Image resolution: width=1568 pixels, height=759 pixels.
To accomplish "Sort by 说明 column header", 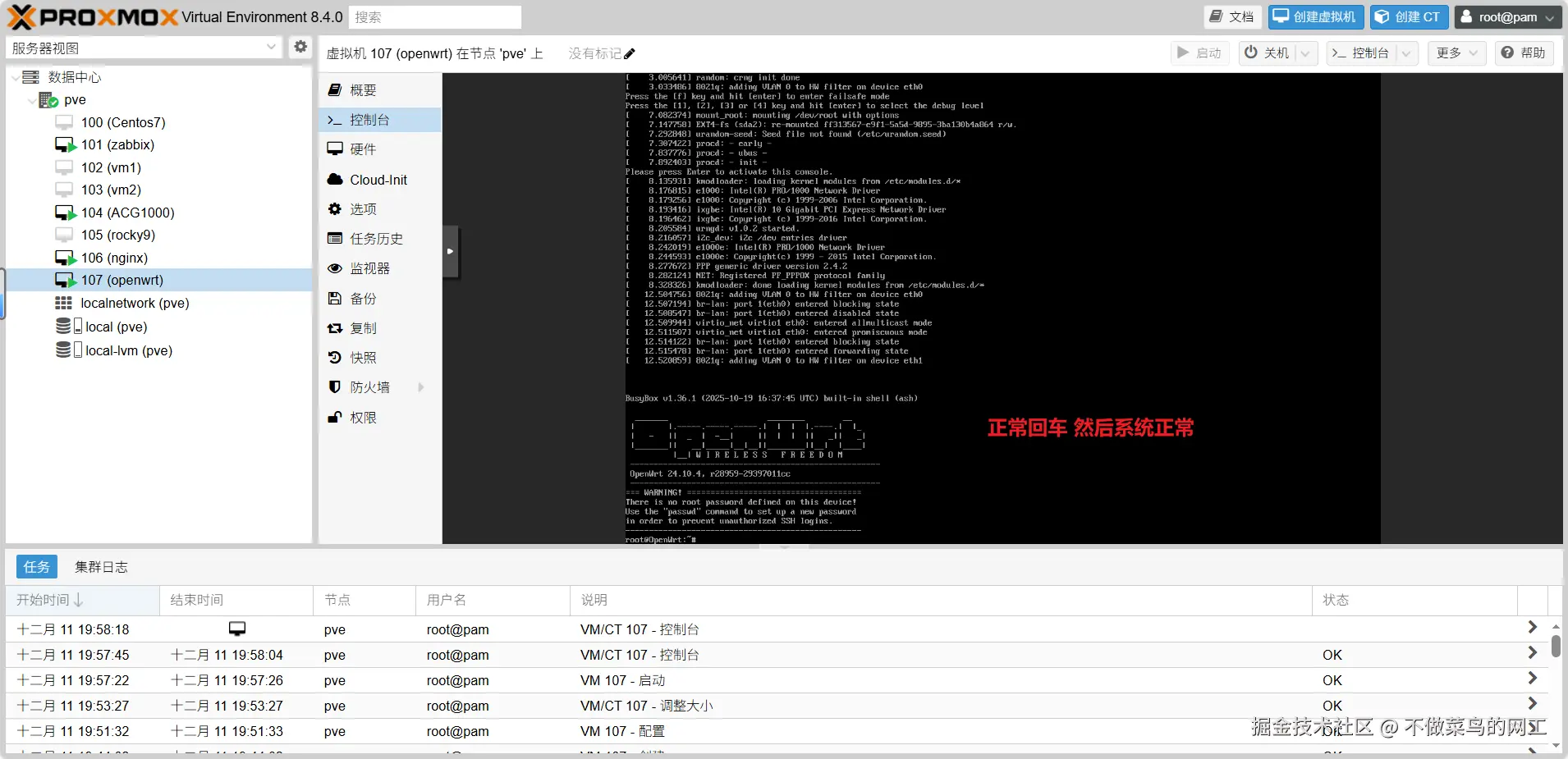I will click(x=941, y=600).
